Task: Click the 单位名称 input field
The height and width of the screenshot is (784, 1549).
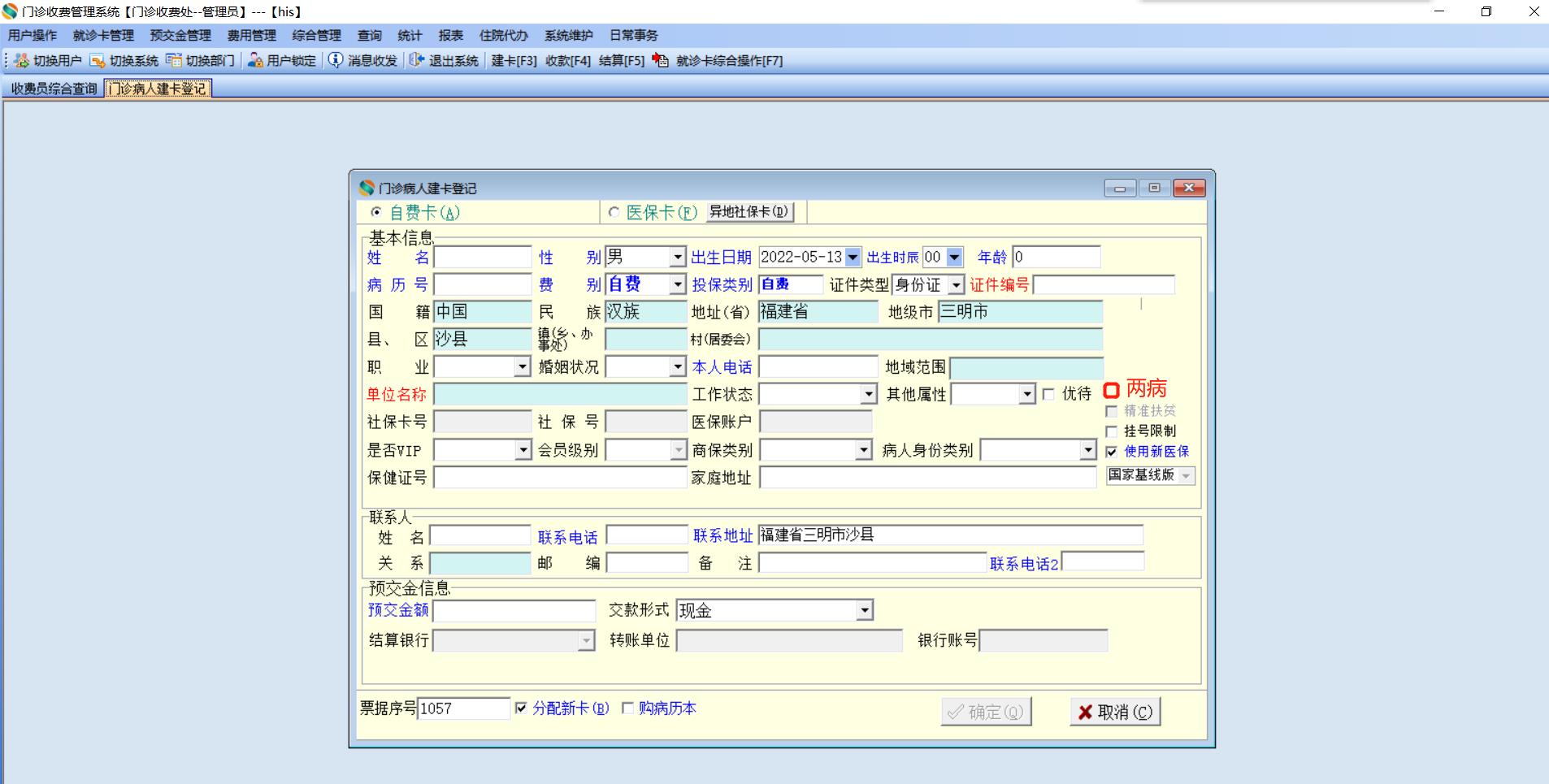Action: (560, 395)
